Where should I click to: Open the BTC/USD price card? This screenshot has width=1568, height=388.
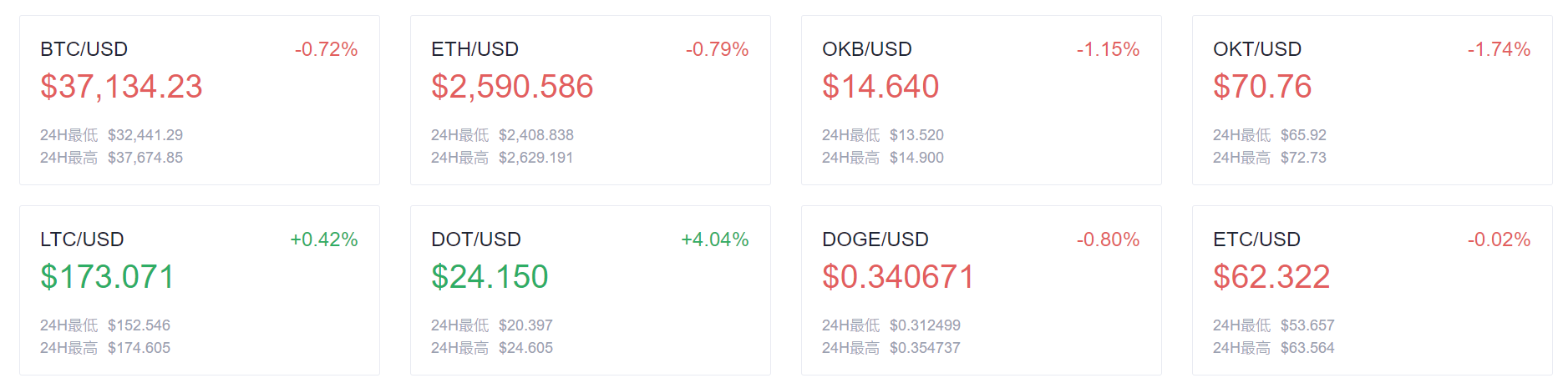tap(200, 100)
